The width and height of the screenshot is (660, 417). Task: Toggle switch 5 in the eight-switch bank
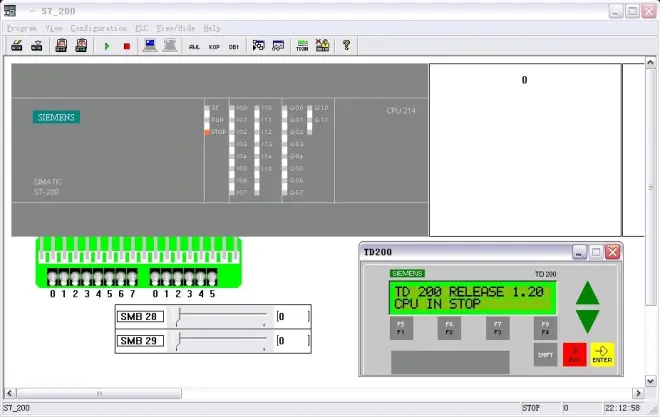click(x=109, y=277)
